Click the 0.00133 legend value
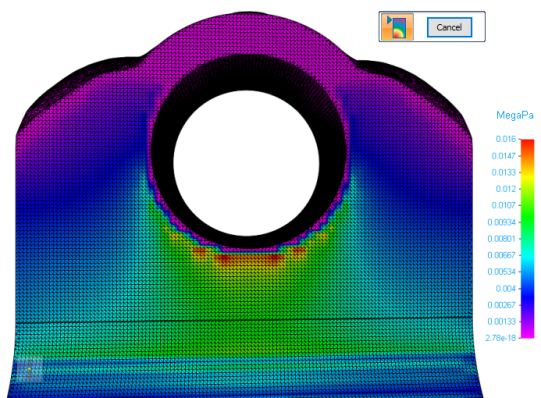The width and height of the screenshot is (541, 398). [501, 321]
